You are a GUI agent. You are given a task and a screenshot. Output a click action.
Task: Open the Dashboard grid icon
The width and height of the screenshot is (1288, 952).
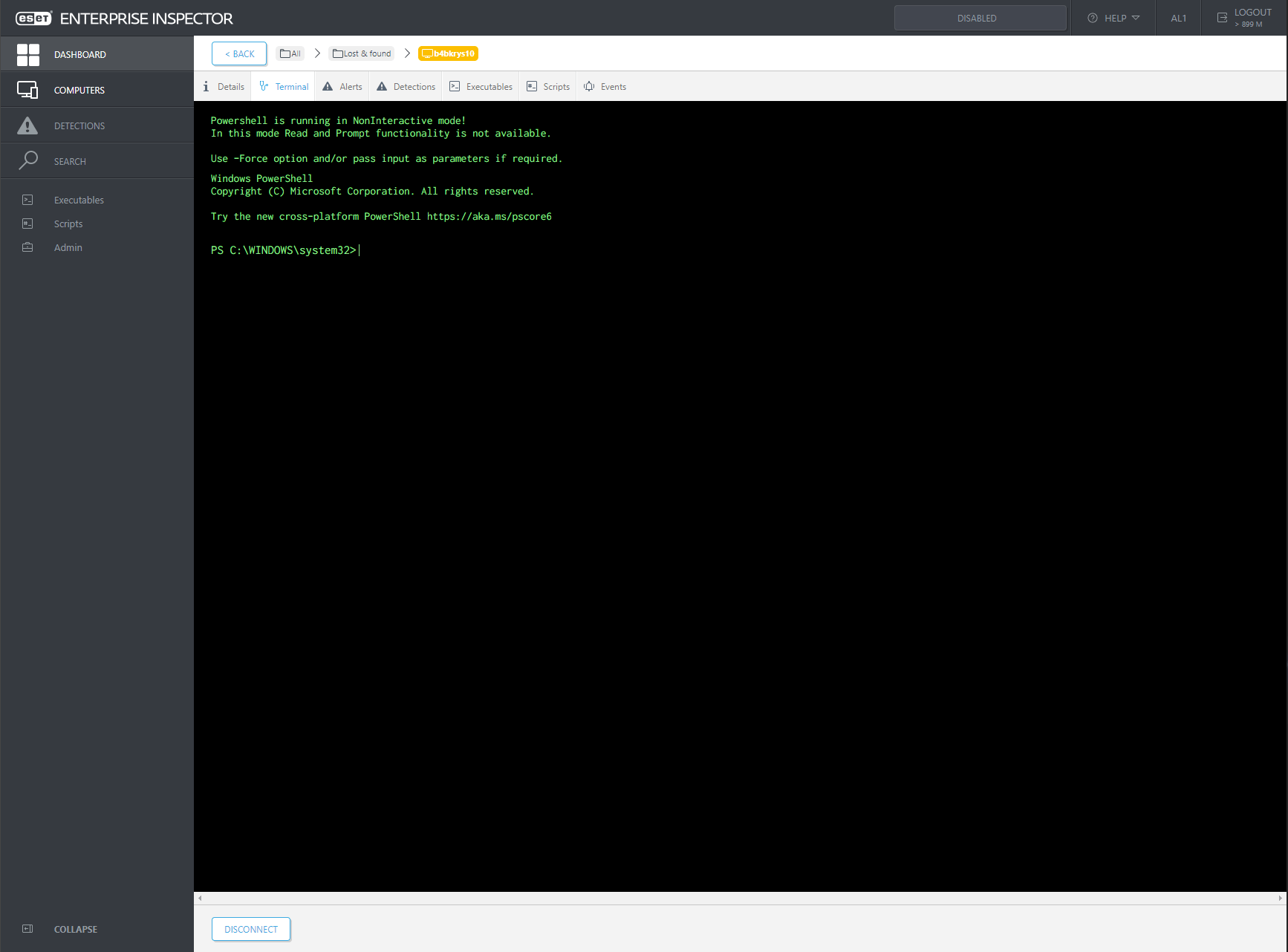28,54
